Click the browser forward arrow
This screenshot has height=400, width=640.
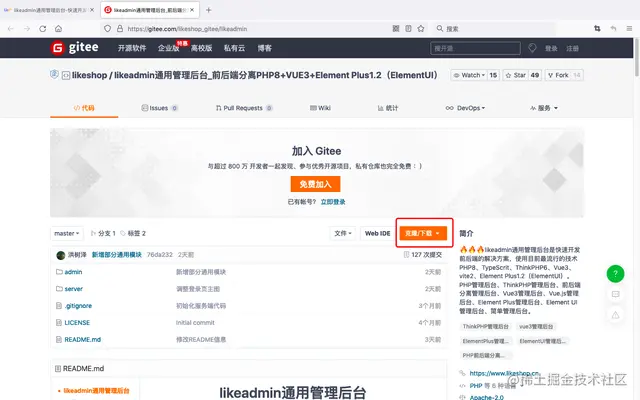pos(27,29)
